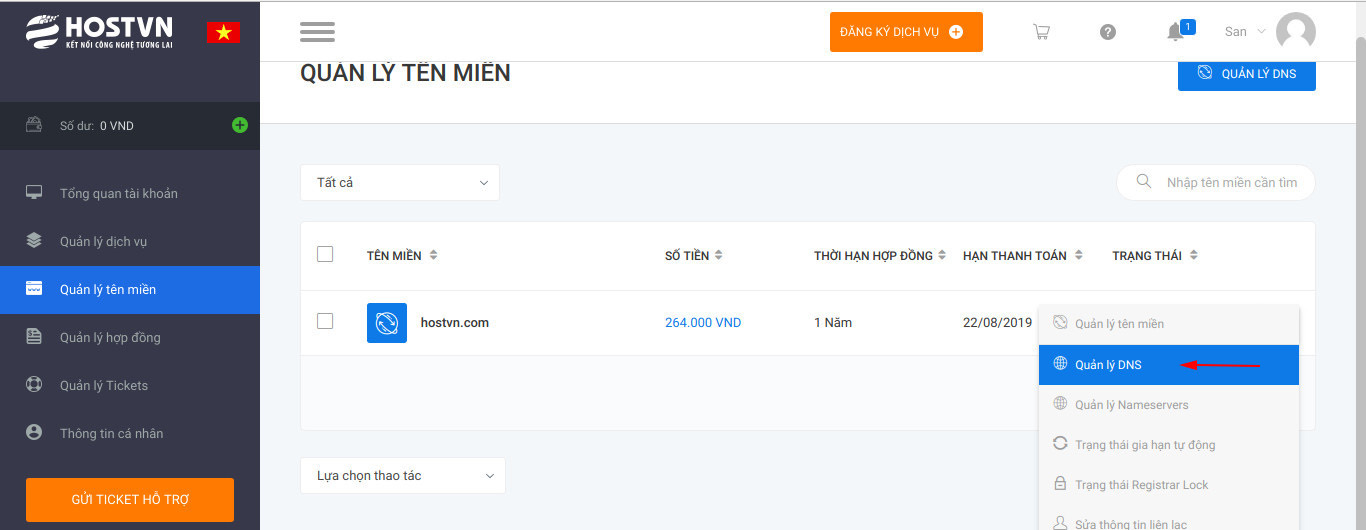This screenshot has height=530, width=1366.
Task: Click the shopping cart icon
Action: pos(1041,32)
